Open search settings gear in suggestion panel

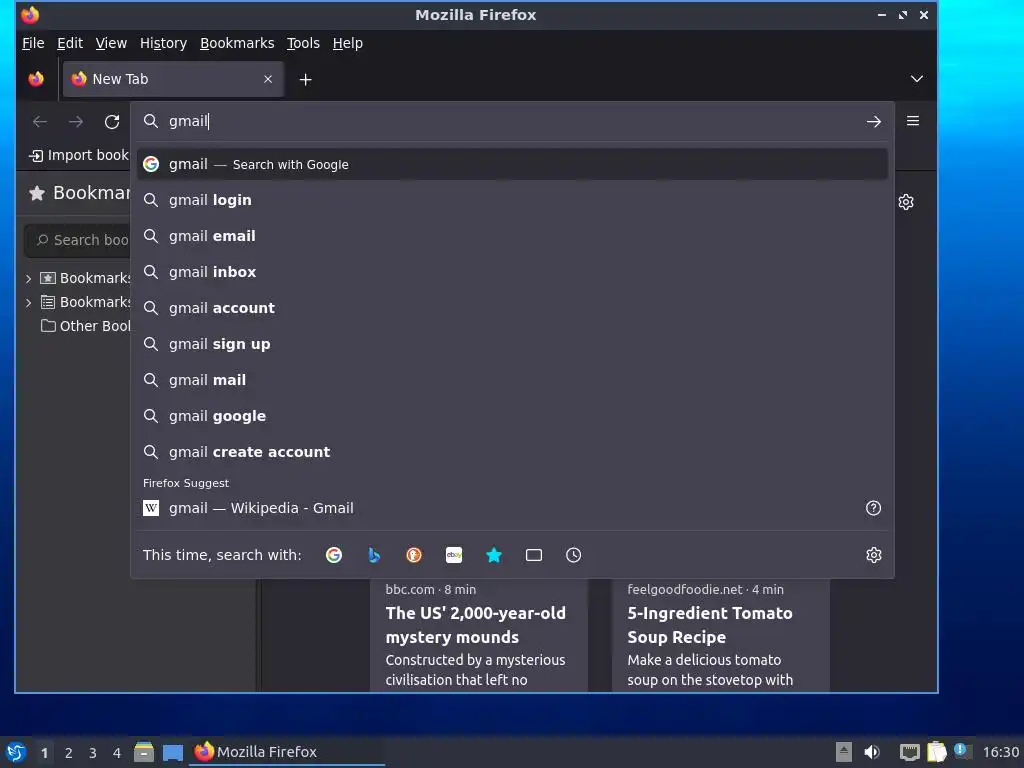pyautogui.click(x=874, y=555)
